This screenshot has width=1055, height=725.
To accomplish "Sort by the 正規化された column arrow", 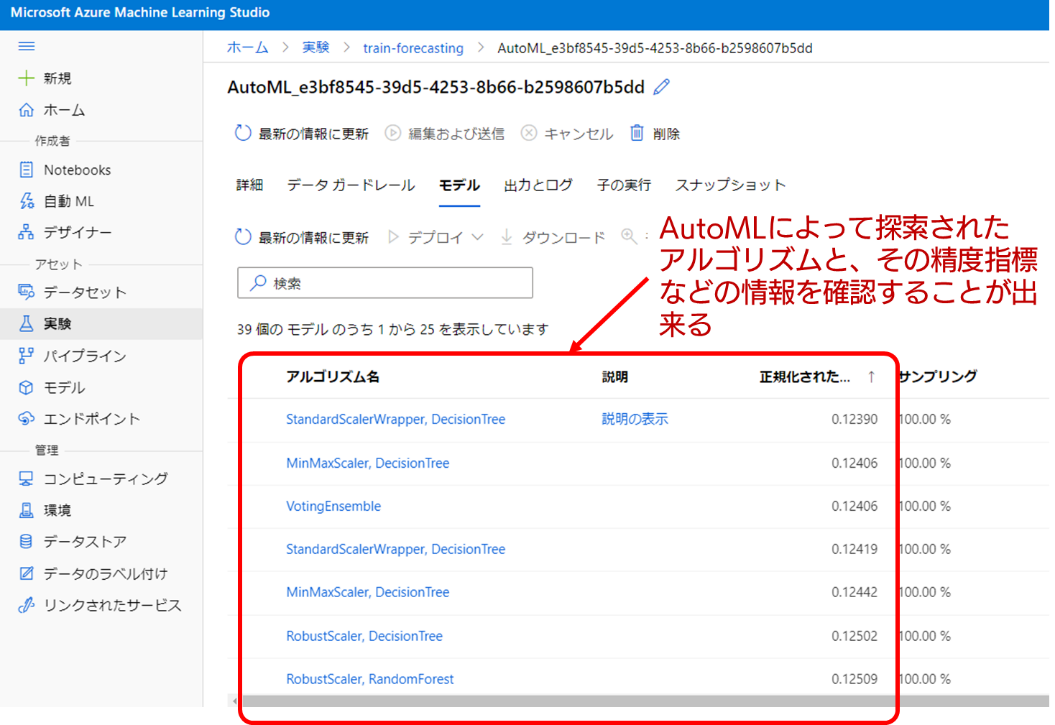I will coord(871,377).
